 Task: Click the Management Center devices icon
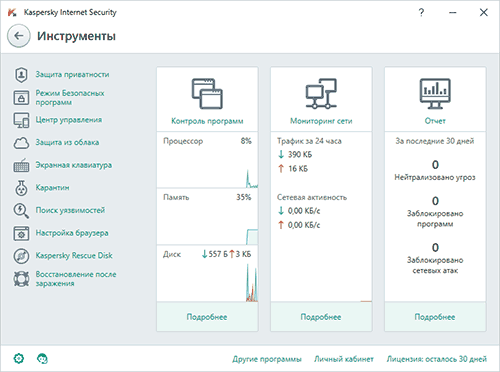point(21,120)
